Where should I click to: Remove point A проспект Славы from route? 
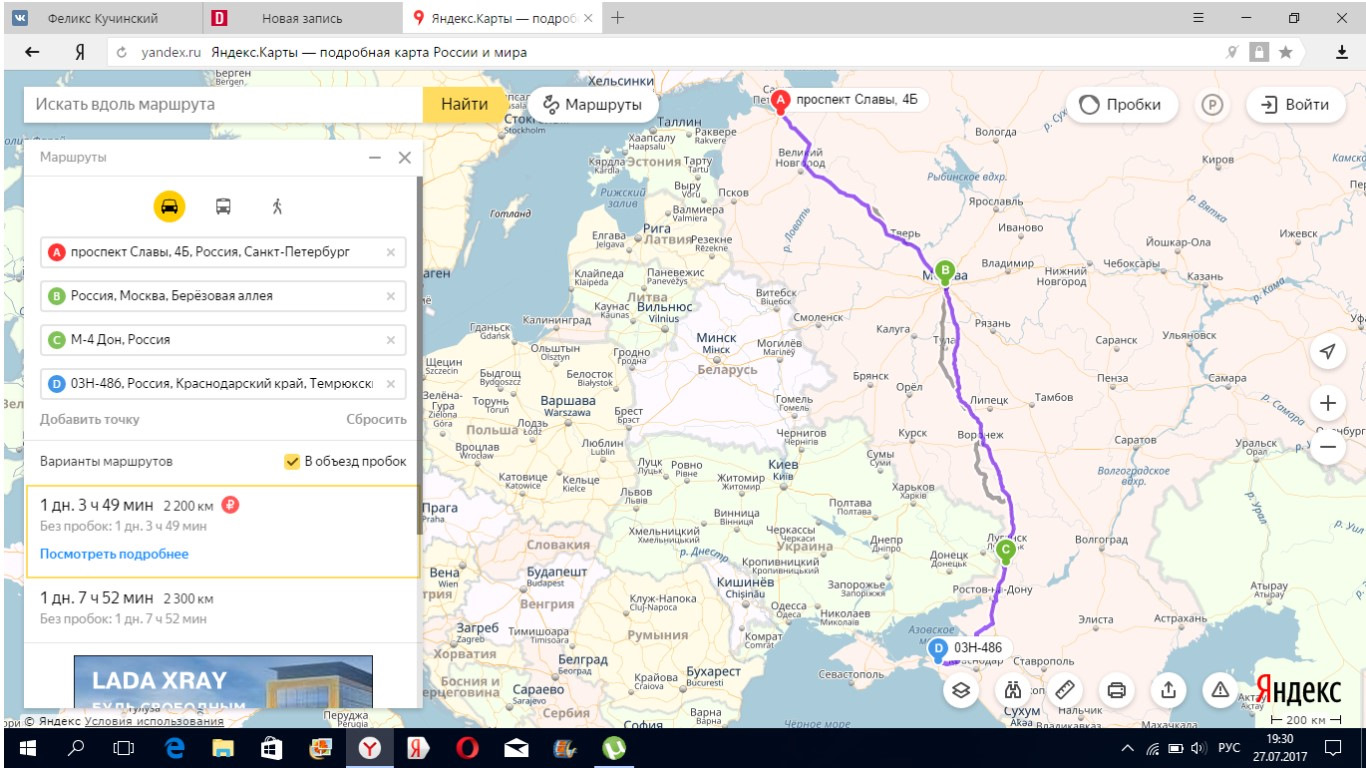(391, 252)
